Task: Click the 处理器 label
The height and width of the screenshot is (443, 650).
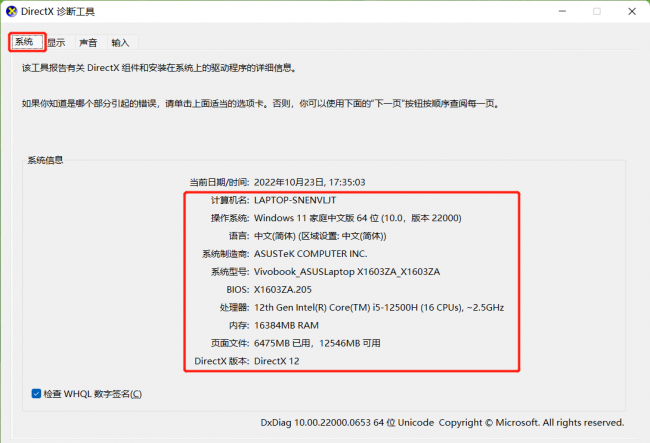Action: click(235, 307)
